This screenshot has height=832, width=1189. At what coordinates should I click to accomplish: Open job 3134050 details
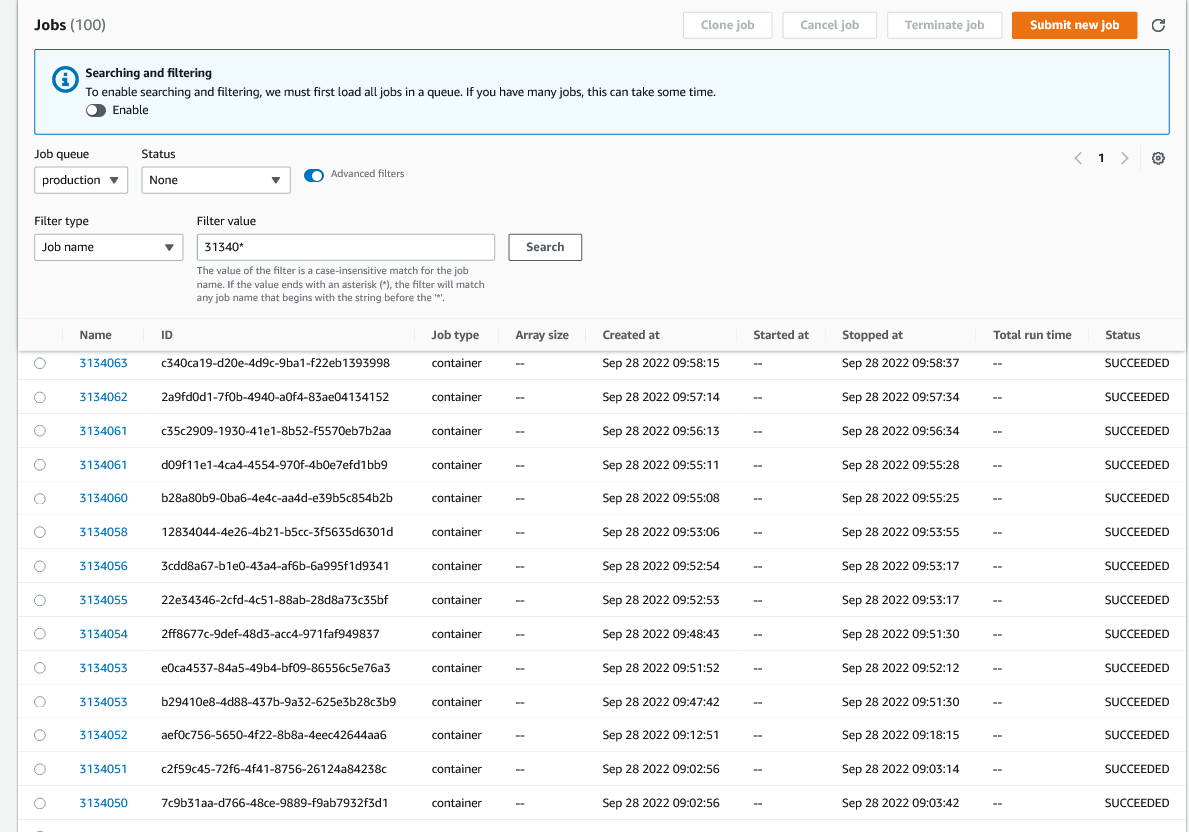103,802
